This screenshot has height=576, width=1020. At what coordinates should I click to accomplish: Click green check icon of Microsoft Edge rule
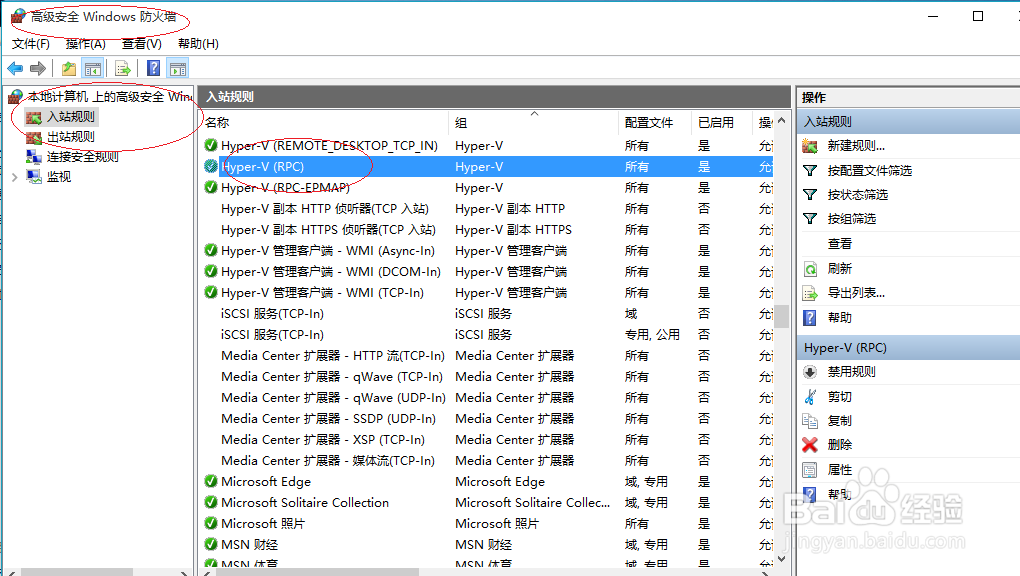211,481
